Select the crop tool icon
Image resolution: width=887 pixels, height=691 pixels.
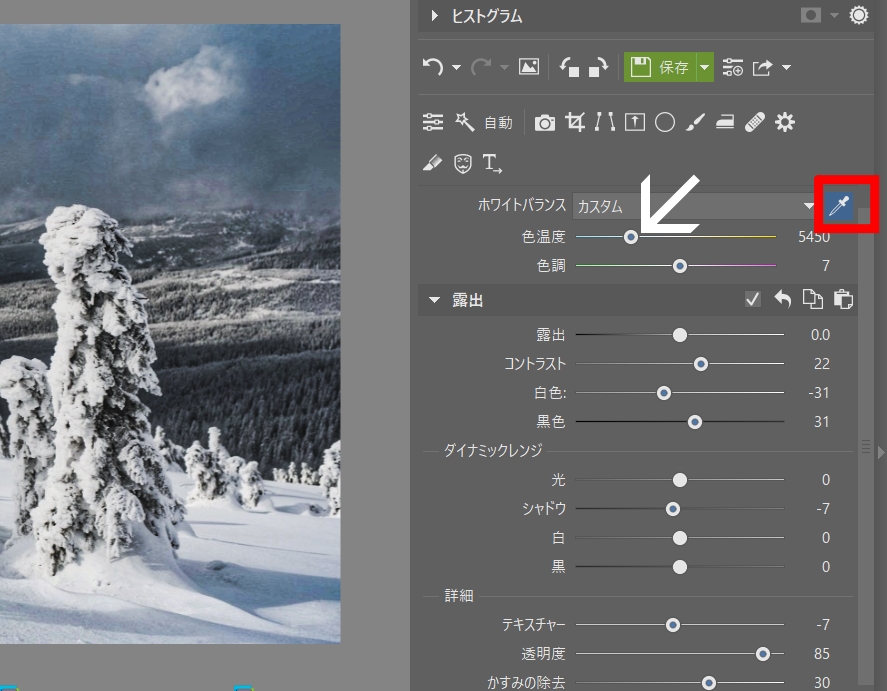575,122
